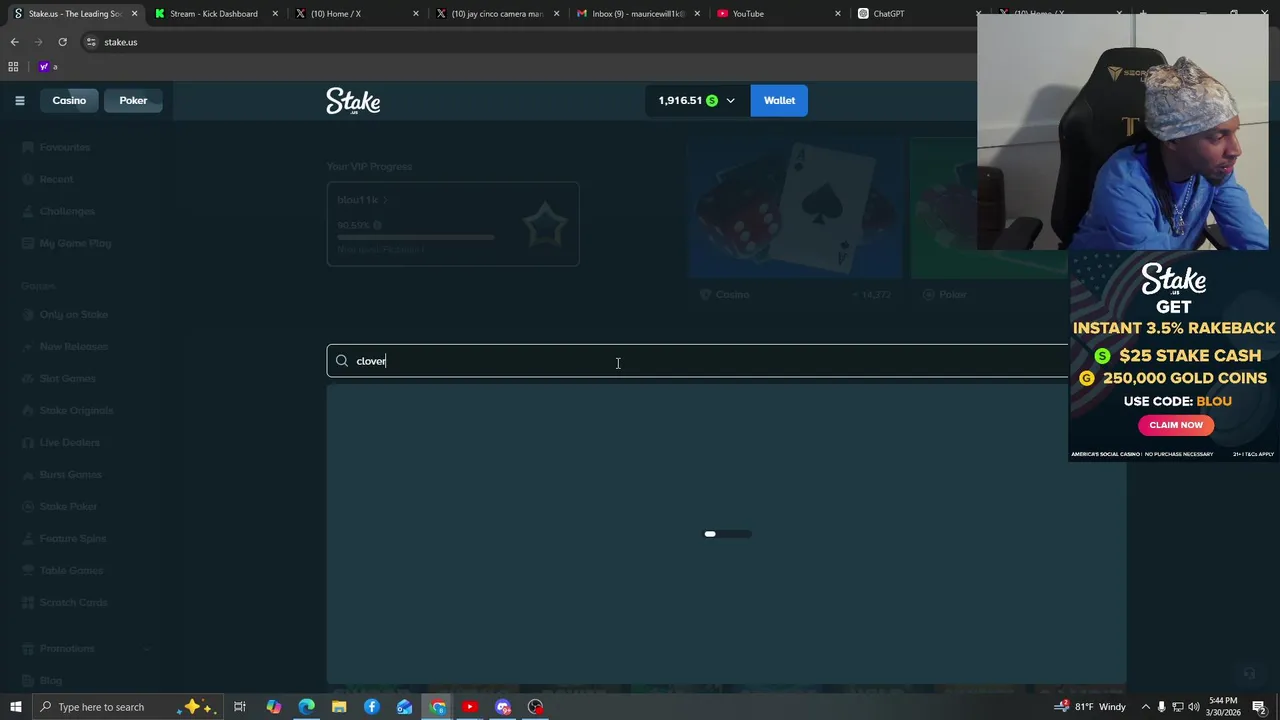Screen dimensions: 1280x720
Task: Open Challenges in the sidebar
Action: (67, 211)
